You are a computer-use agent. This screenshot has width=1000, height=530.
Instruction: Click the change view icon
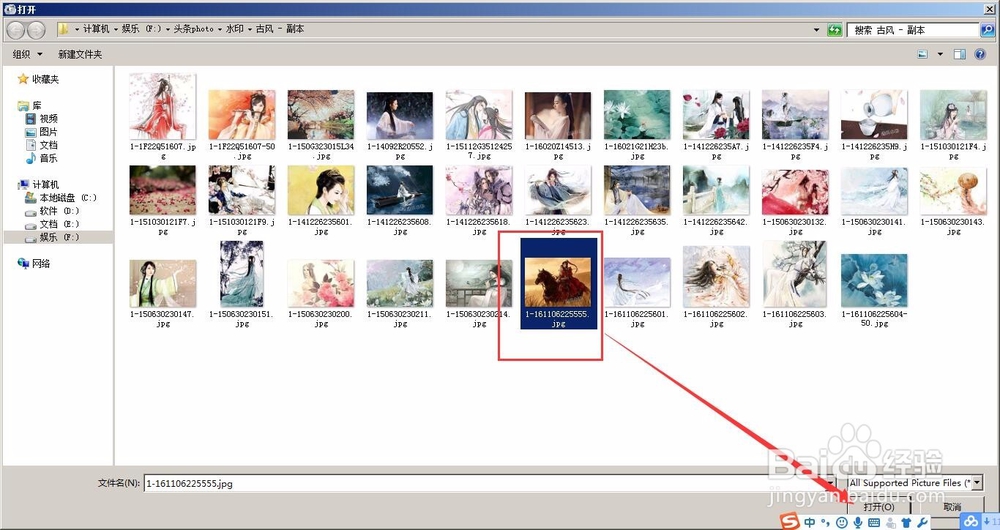922,54
